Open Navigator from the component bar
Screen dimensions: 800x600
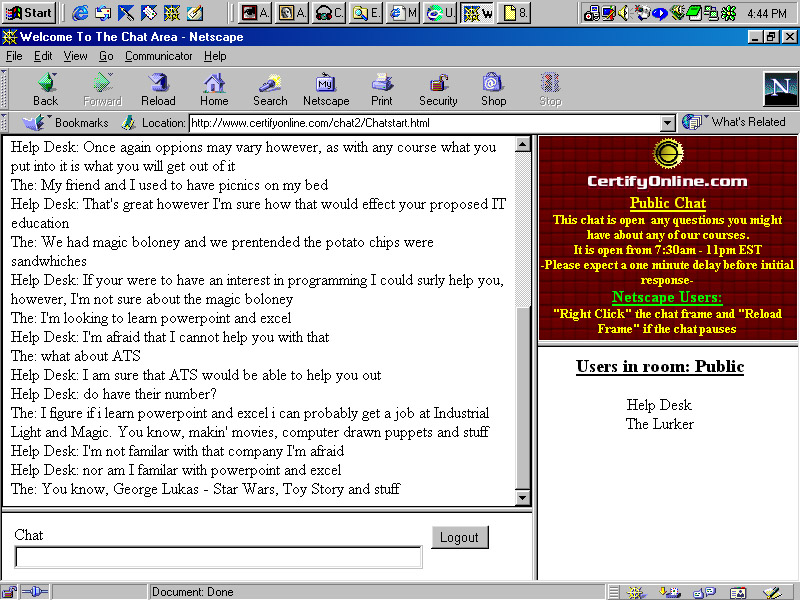(x=636, y=592)
